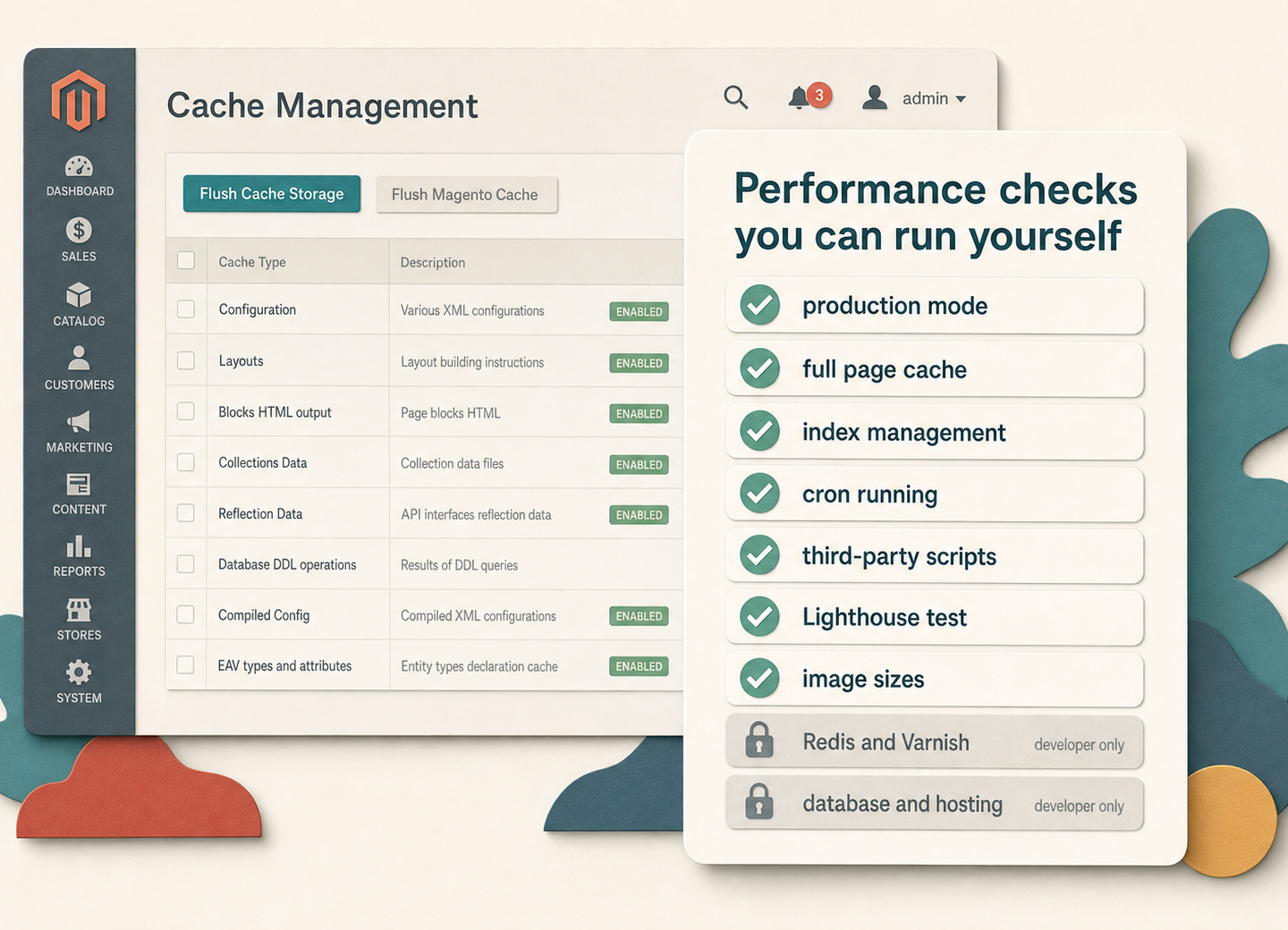Viewport: 1288px width, 930px height.
Task: Click the Lighthouse test checkmark icon
Action: (x=760, y=617)
